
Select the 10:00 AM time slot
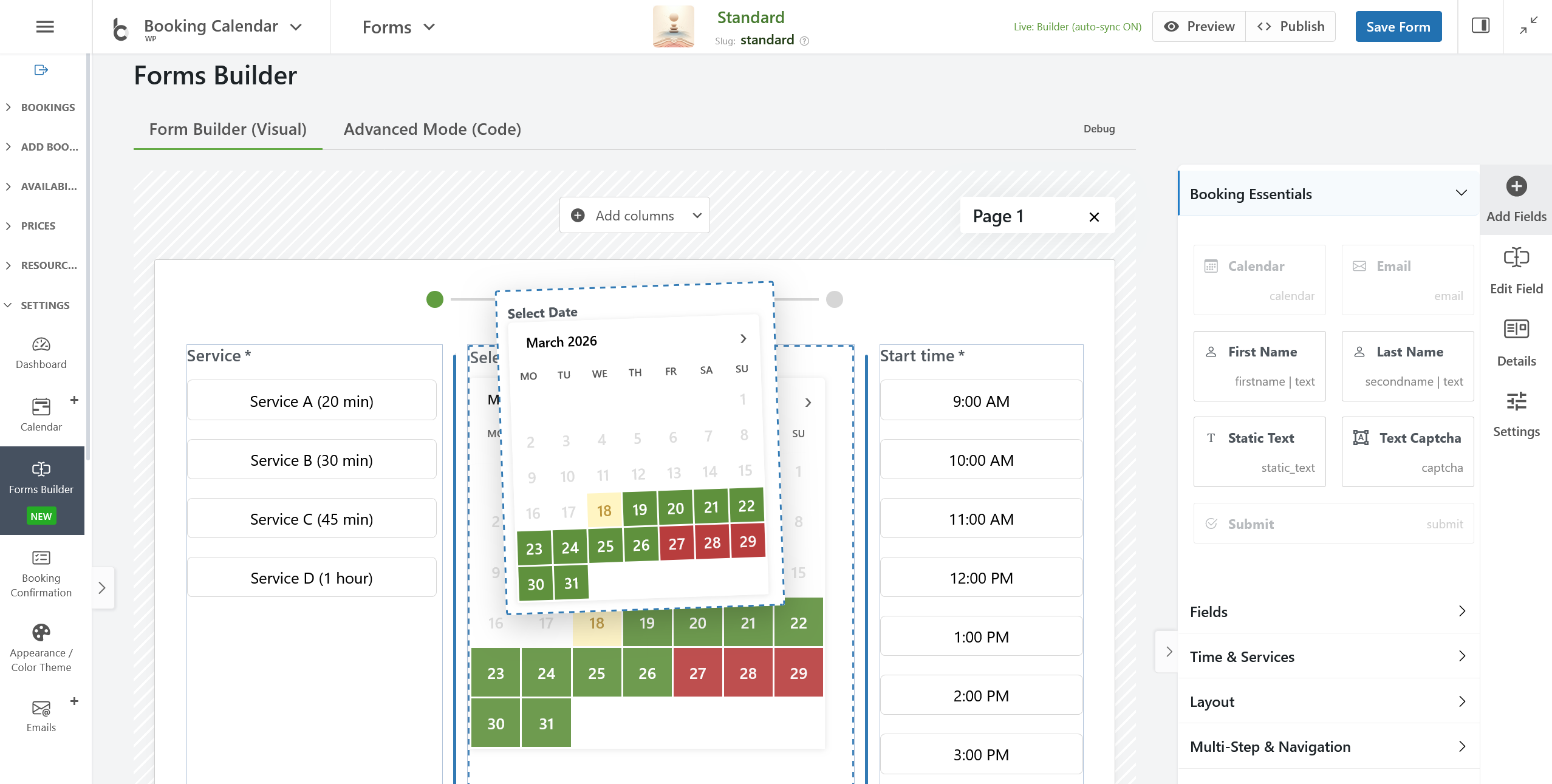pos(981,460)
